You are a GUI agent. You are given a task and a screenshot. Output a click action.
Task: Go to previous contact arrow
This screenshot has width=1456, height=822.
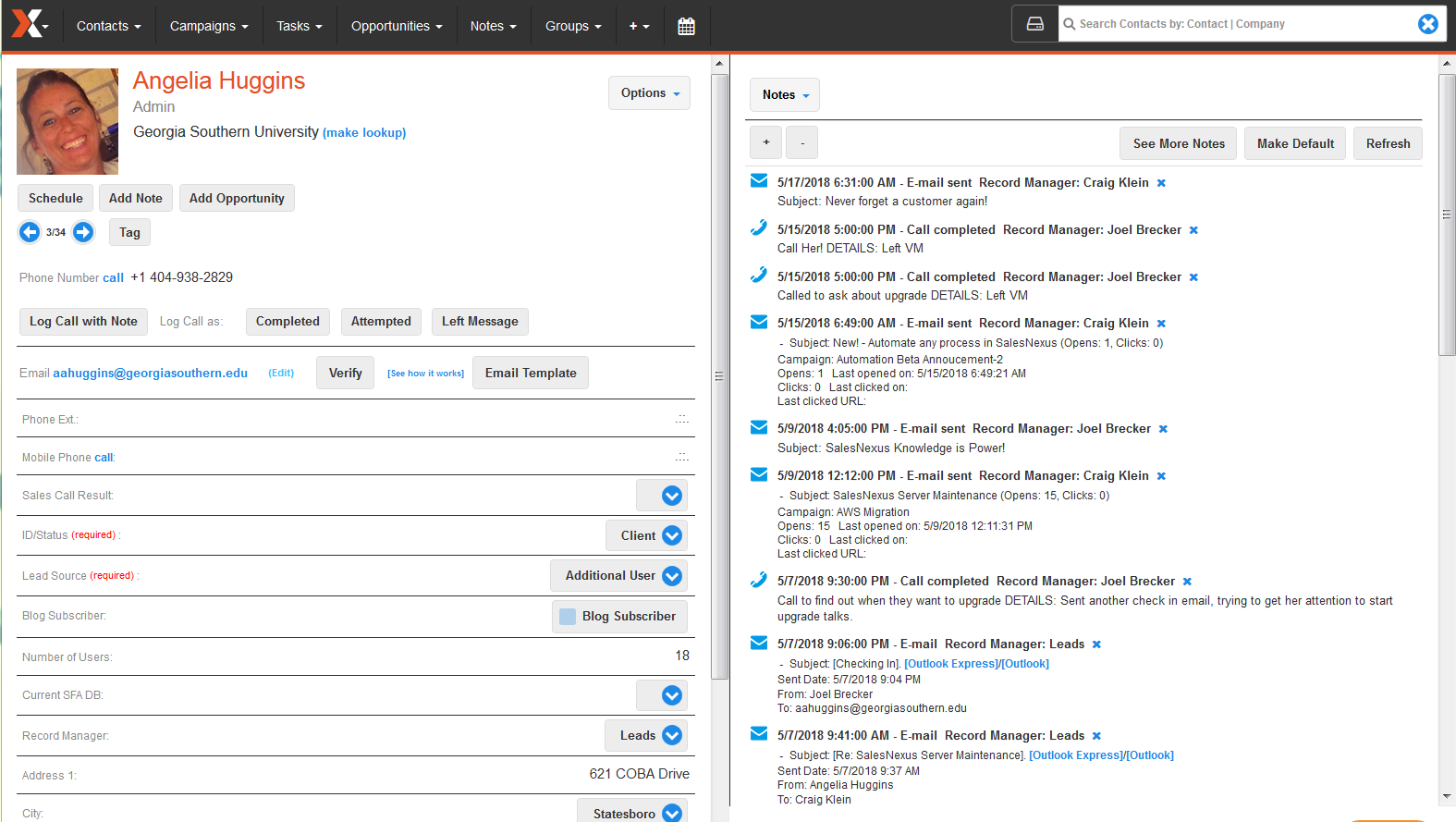pos(30,232)
